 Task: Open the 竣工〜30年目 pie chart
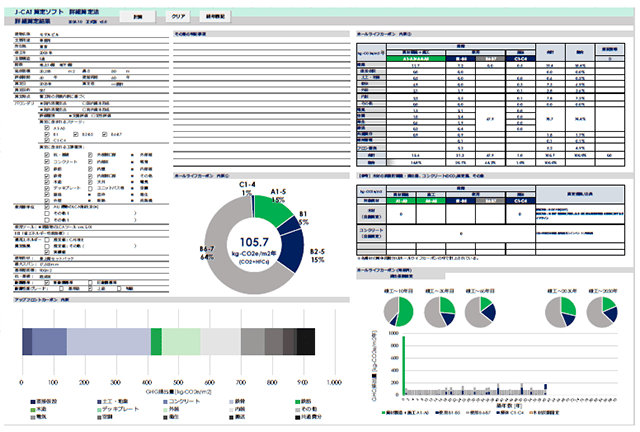440,312
